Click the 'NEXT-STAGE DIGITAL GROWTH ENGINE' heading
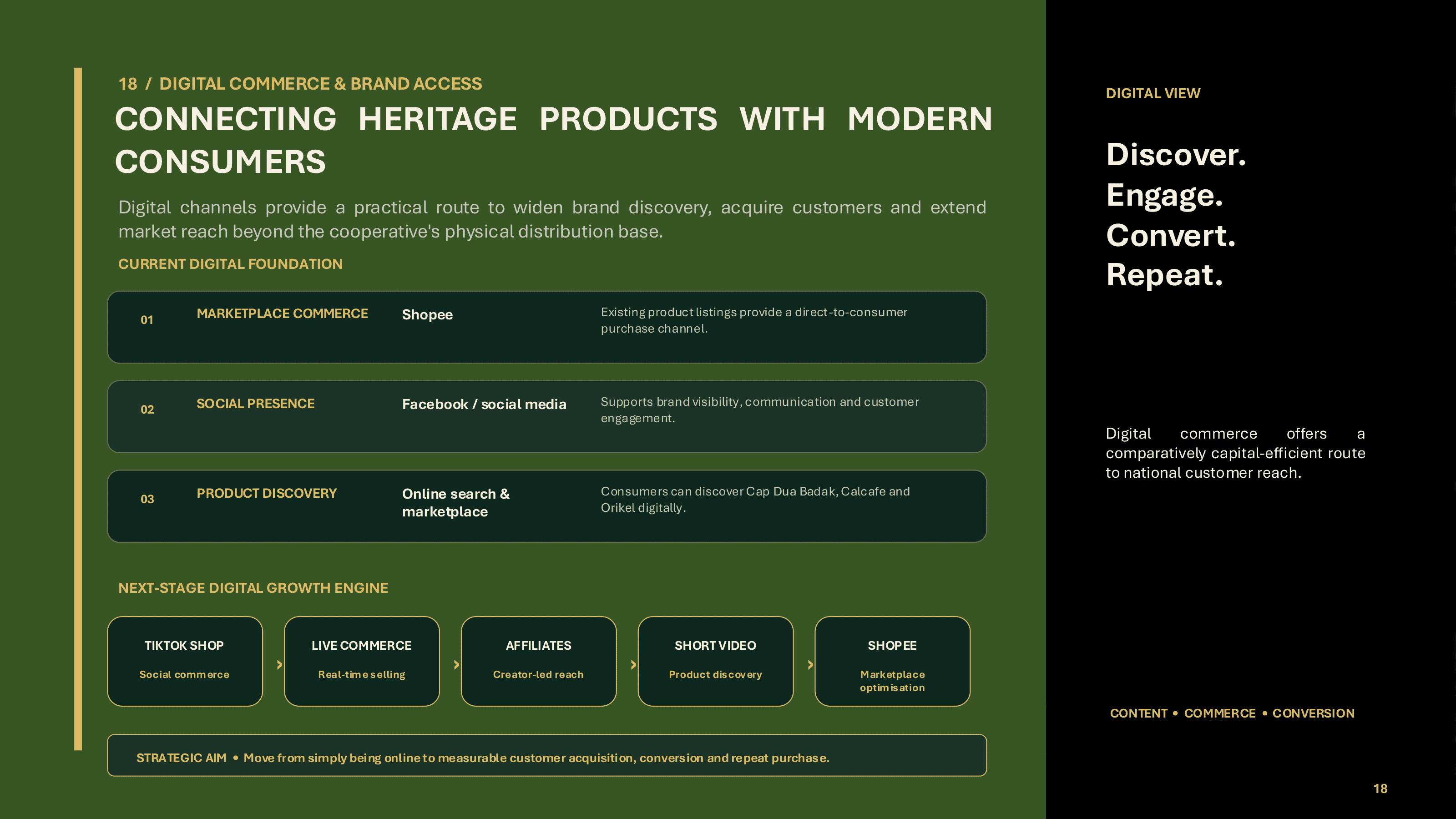 click(x=253, y=588)
